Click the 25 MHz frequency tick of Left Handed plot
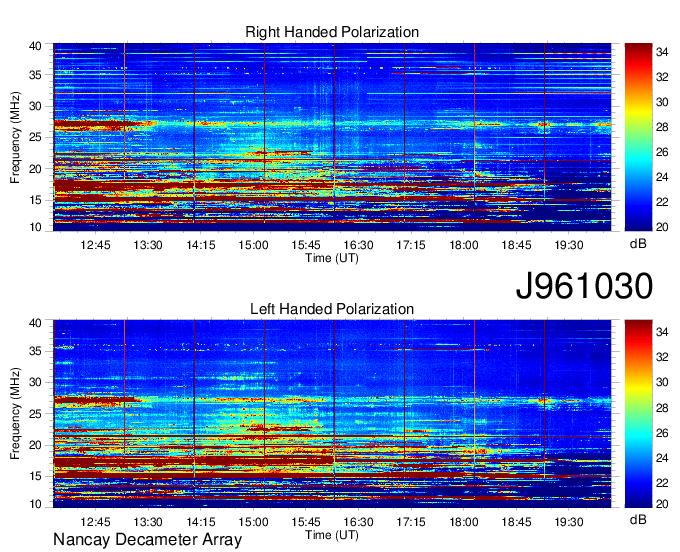680x552 pixels. tap(35, 414)
